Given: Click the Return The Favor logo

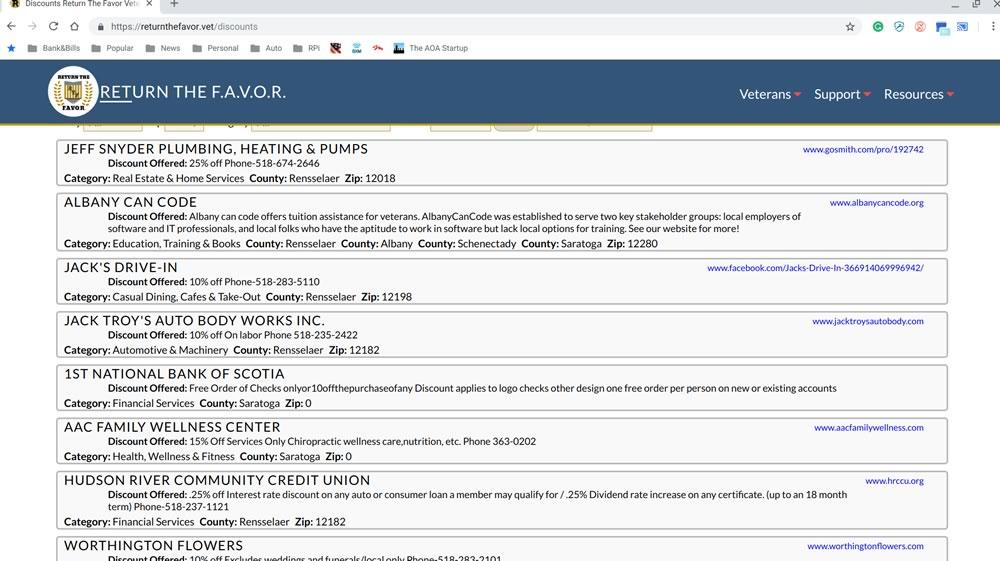Looking at the screenshot, I should click(73, 92).
